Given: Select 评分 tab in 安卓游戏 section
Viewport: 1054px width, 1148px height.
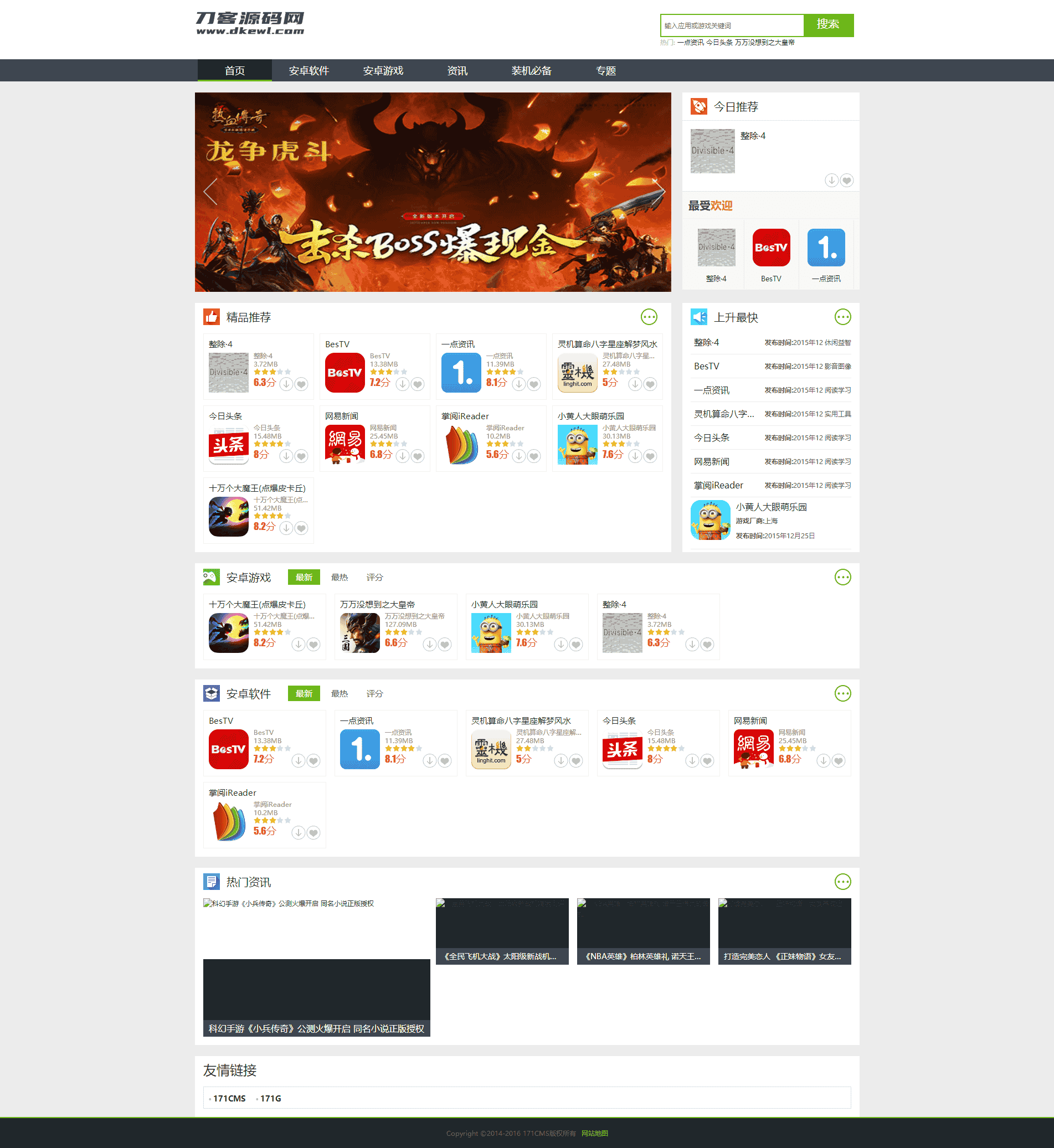Looking at the screenshot, I should [375, 577].
